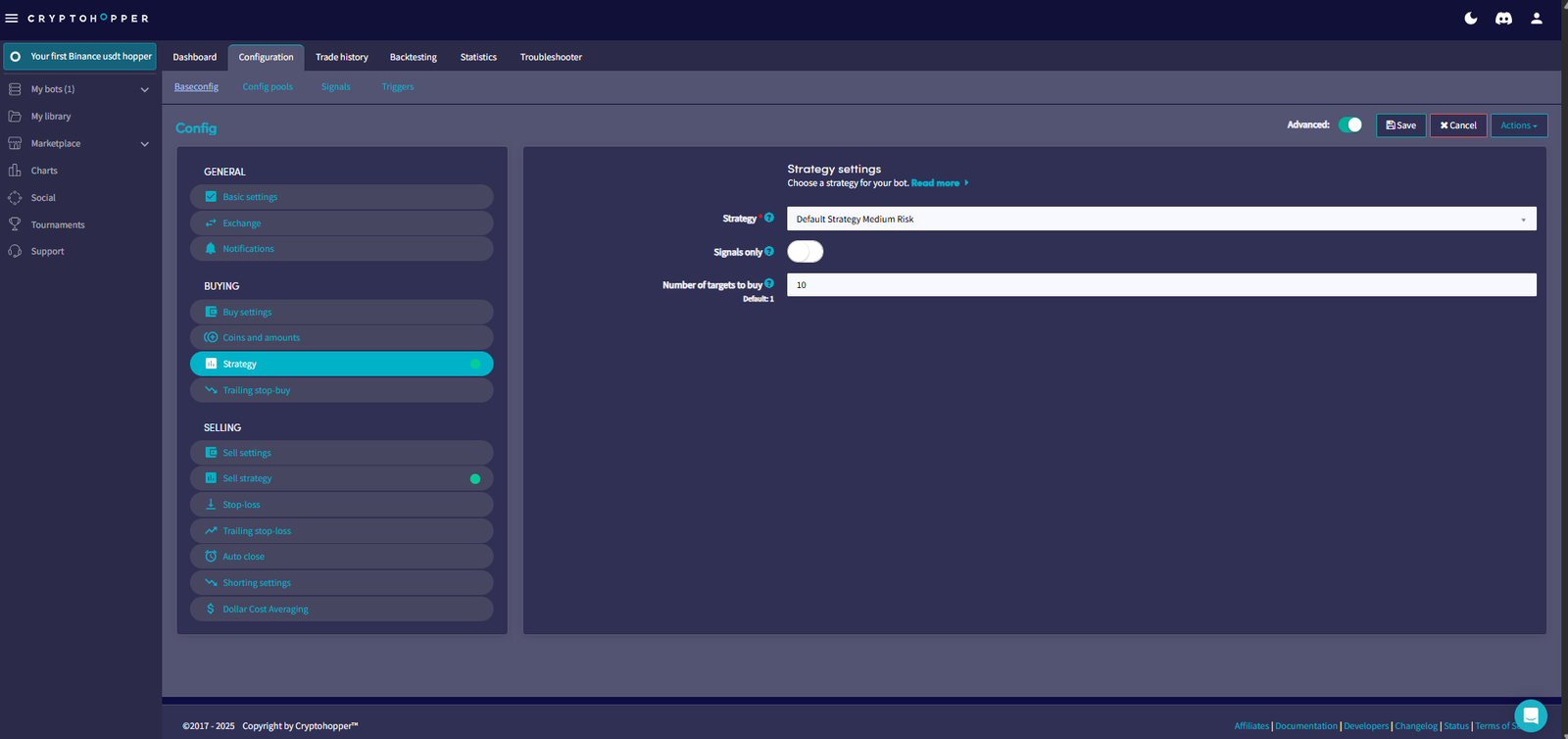
Task: Open the Strategy dropdown
Action: click(x=1161, y=219)
